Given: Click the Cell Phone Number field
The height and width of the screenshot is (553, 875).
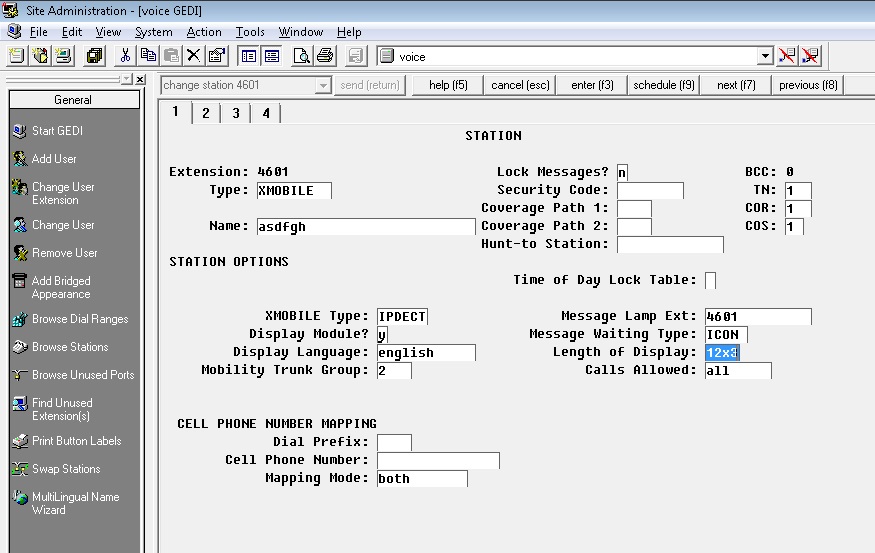Looking at the screenshot, I should (x=438, y=460).
